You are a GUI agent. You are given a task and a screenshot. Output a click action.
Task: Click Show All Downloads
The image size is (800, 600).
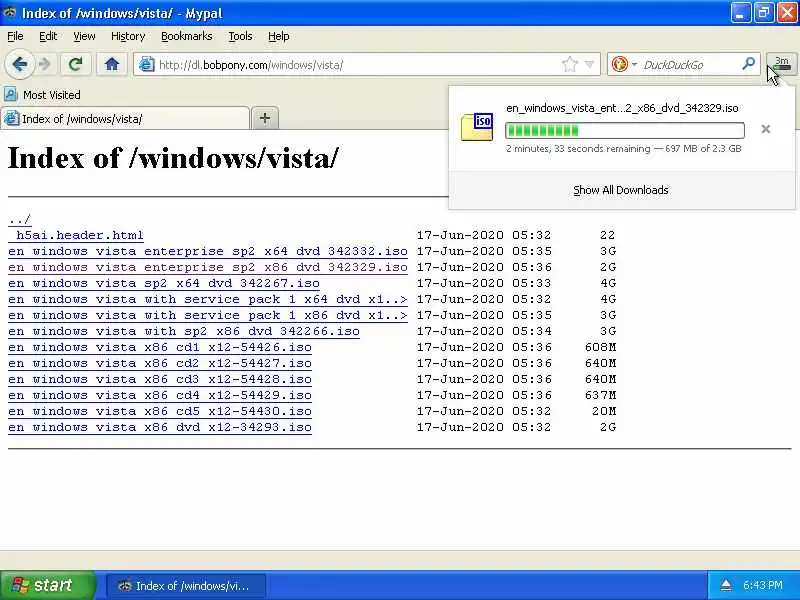620,190
